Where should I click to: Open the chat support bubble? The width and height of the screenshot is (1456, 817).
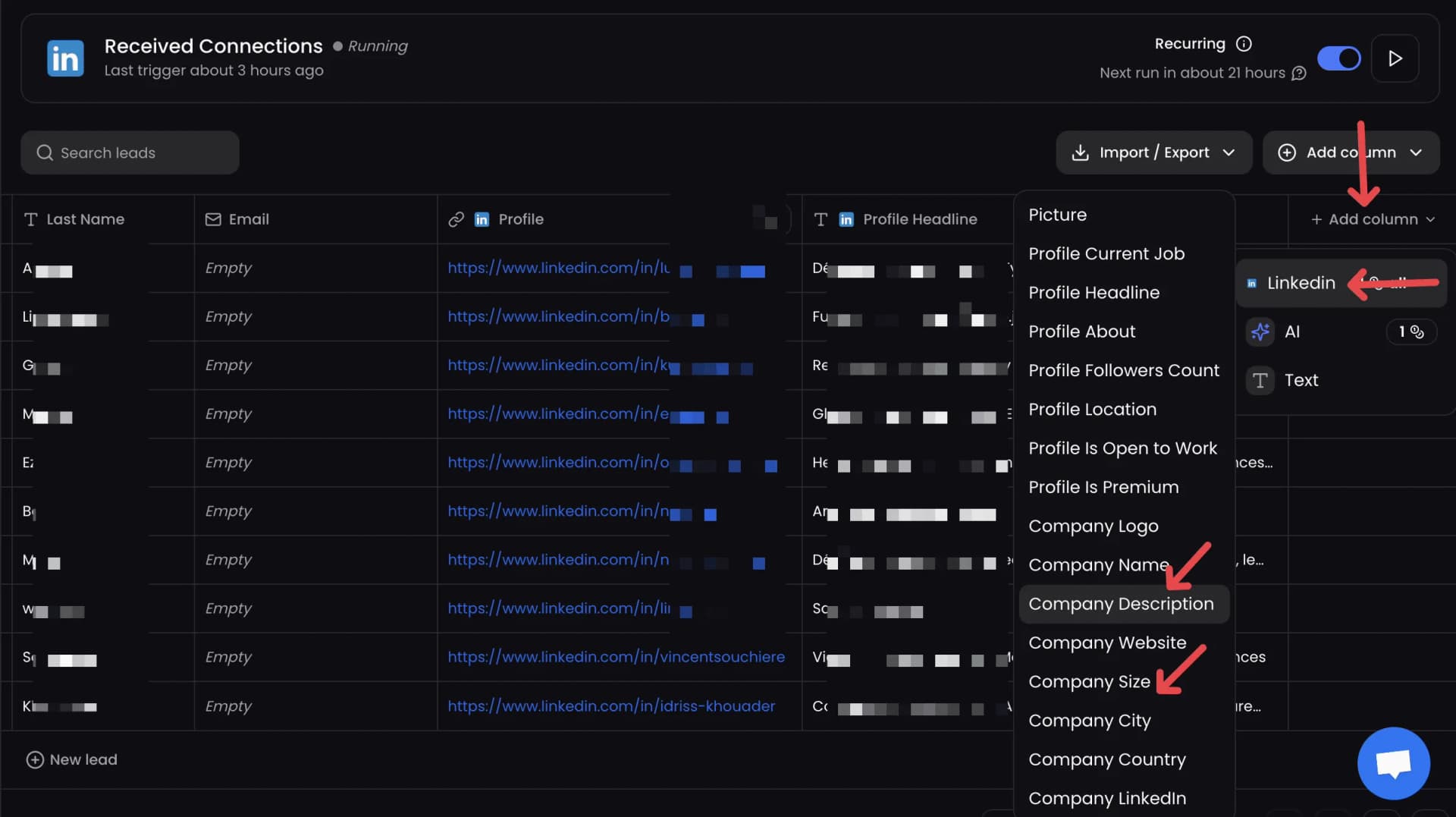tap(1393, 763)
